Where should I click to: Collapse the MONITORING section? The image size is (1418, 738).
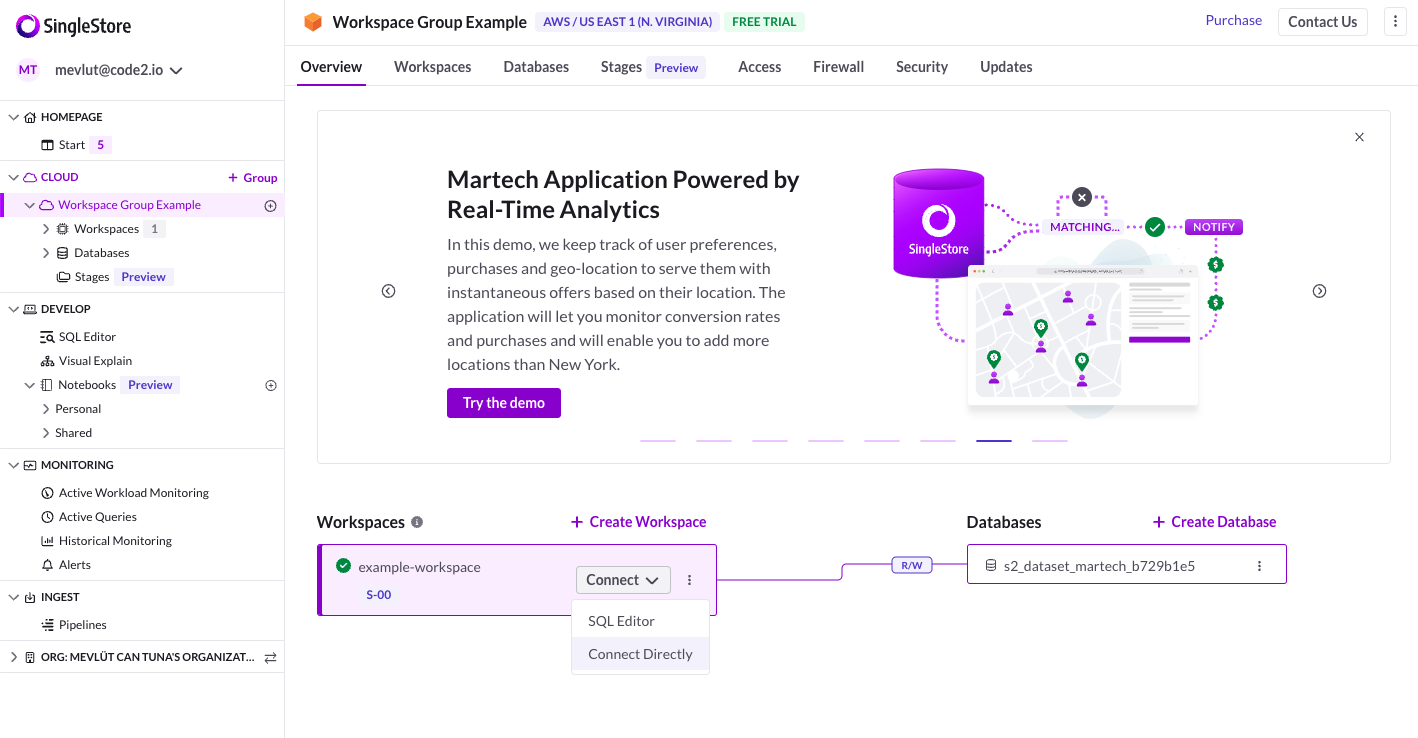click(14, 465)
